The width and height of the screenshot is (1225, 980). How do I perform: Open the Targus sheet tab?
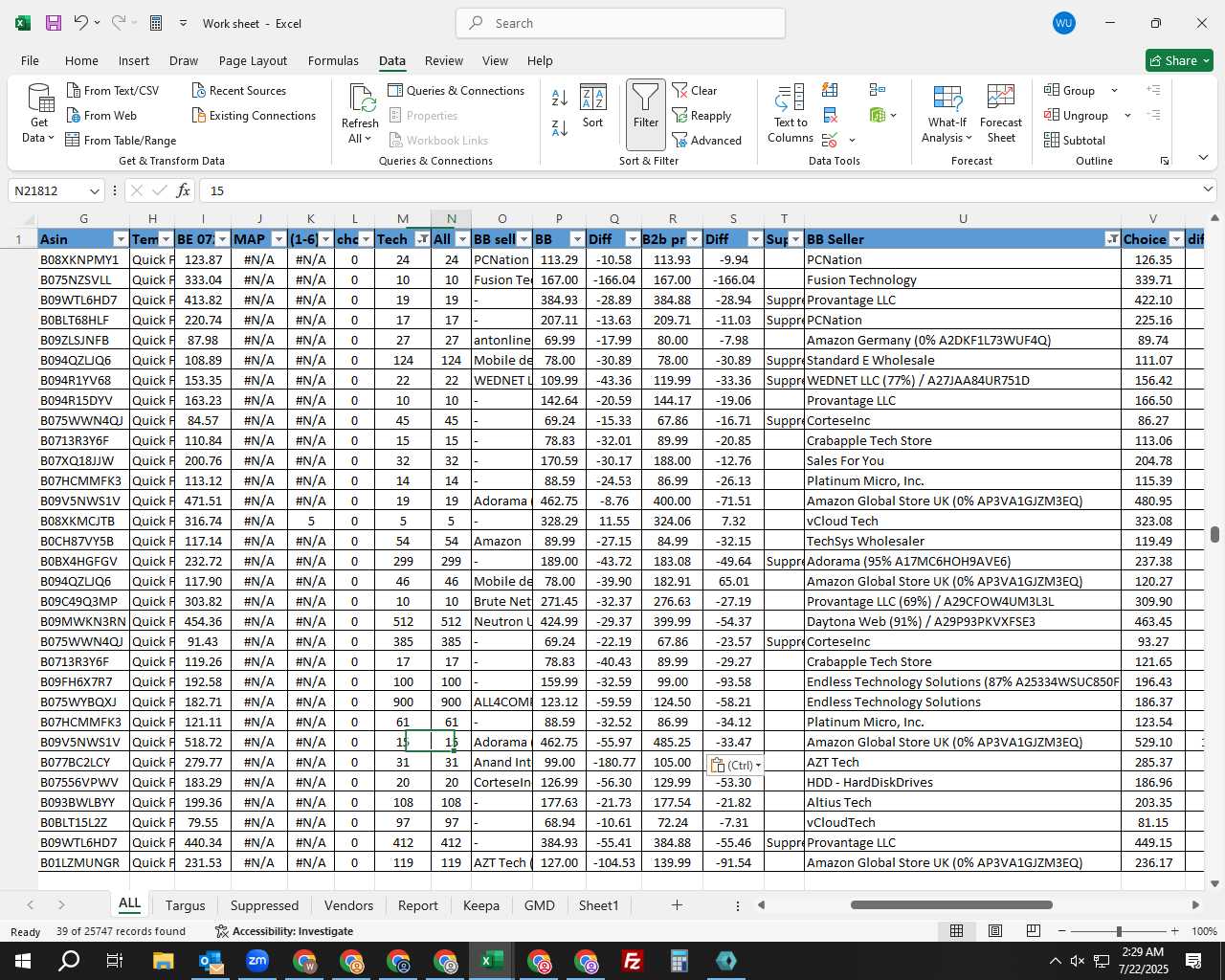pos(185,905)
